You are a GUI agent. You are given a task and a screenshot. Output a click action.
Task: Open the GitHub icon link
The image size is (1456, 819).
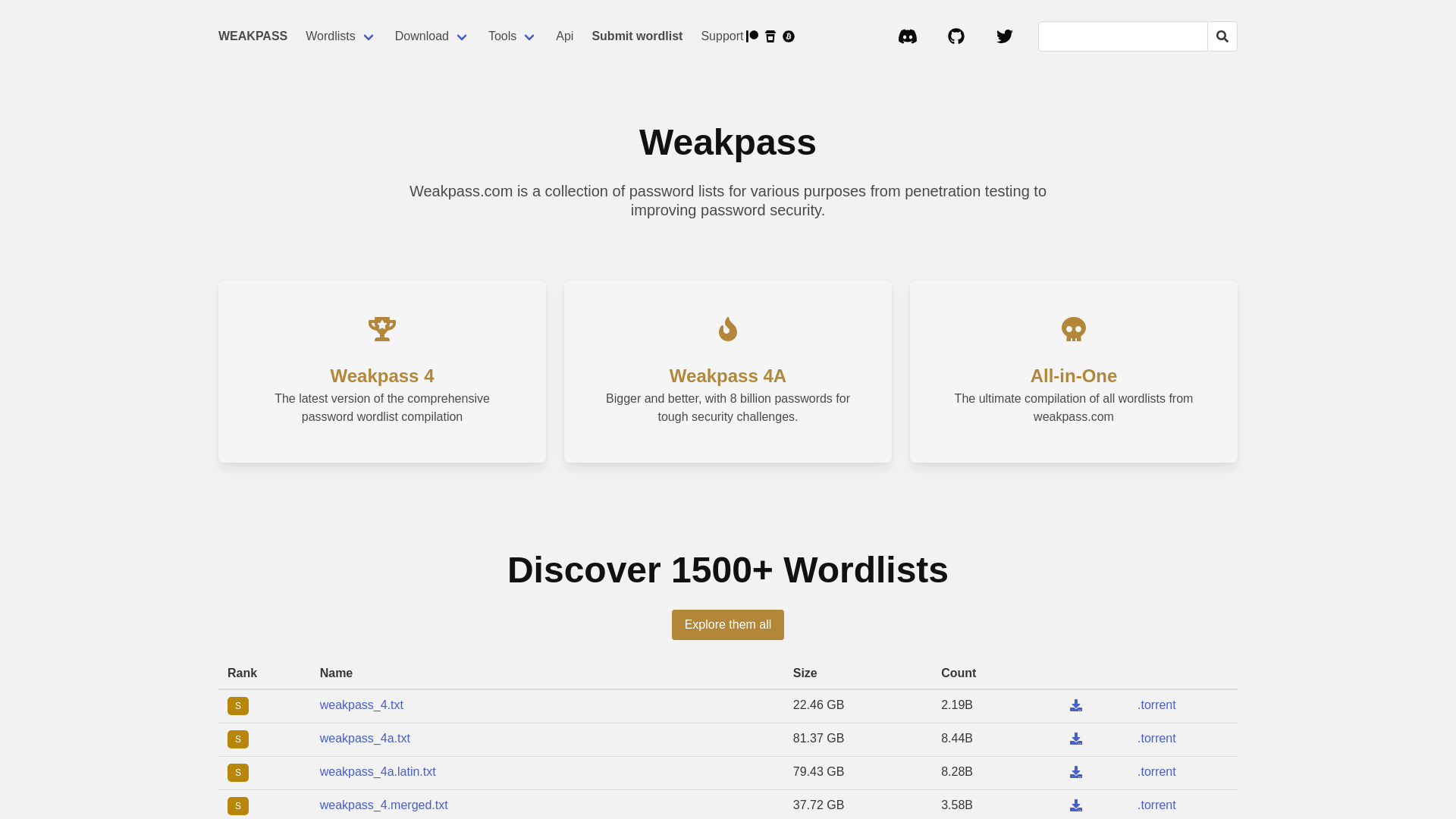coord(955,36)
